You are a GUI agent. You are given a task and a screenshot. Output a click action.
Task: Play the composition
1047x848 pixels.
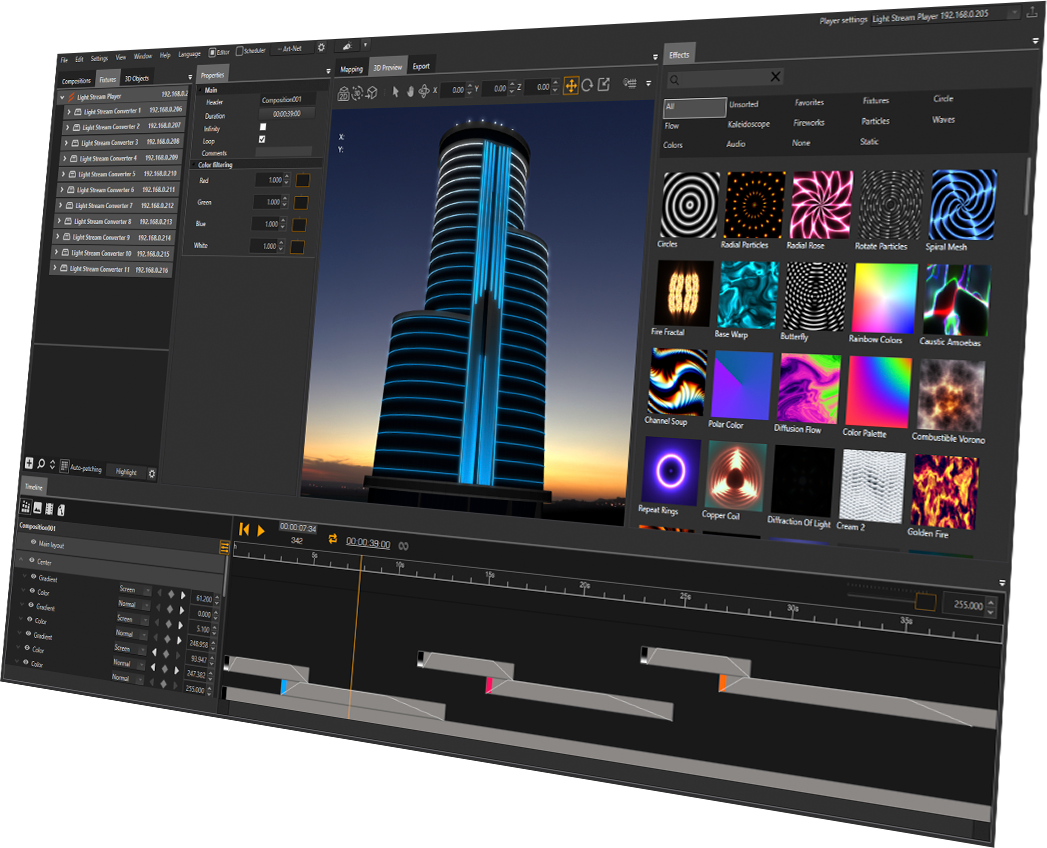[x=261, y=531]
